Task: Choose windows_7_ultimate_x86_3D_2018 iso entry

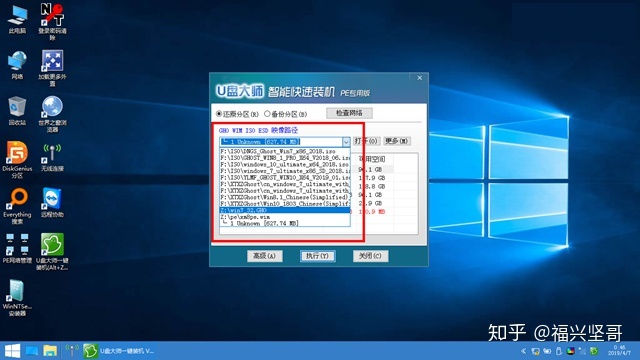Action: [285, 171]
